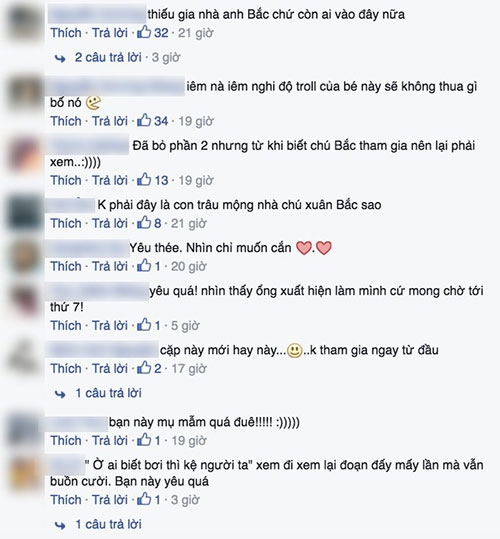The image size is (500, 539).
Task: Expand the last '1 câu trả lời' thread
Action: click(108, 524)
